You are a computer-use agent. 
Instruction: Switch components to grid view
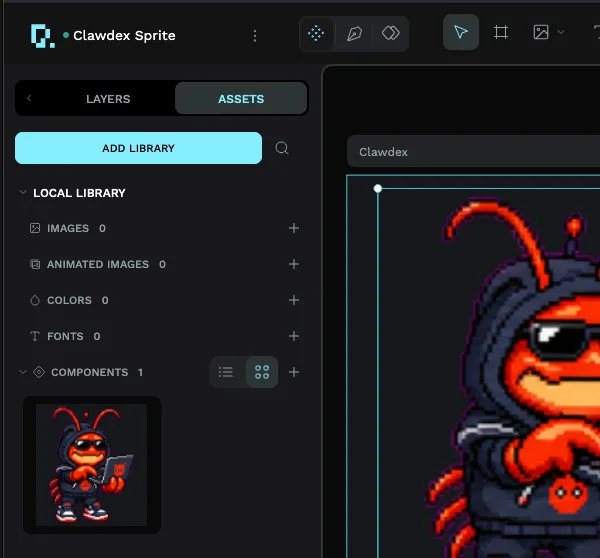click(262, 372)
